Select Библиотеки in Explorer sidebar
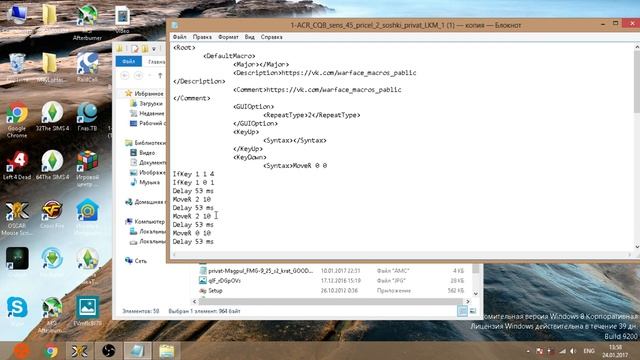The image size is (640, 360). point(145,143)
